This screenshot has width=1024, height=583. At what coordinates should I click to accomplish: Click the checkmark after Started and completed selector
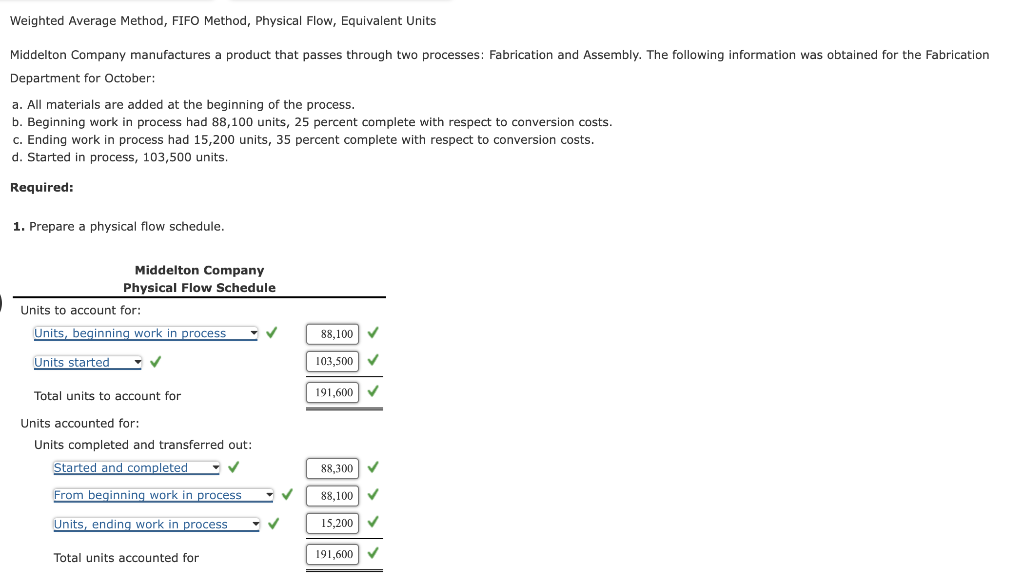pyautogui.click(x=233, y=467)
